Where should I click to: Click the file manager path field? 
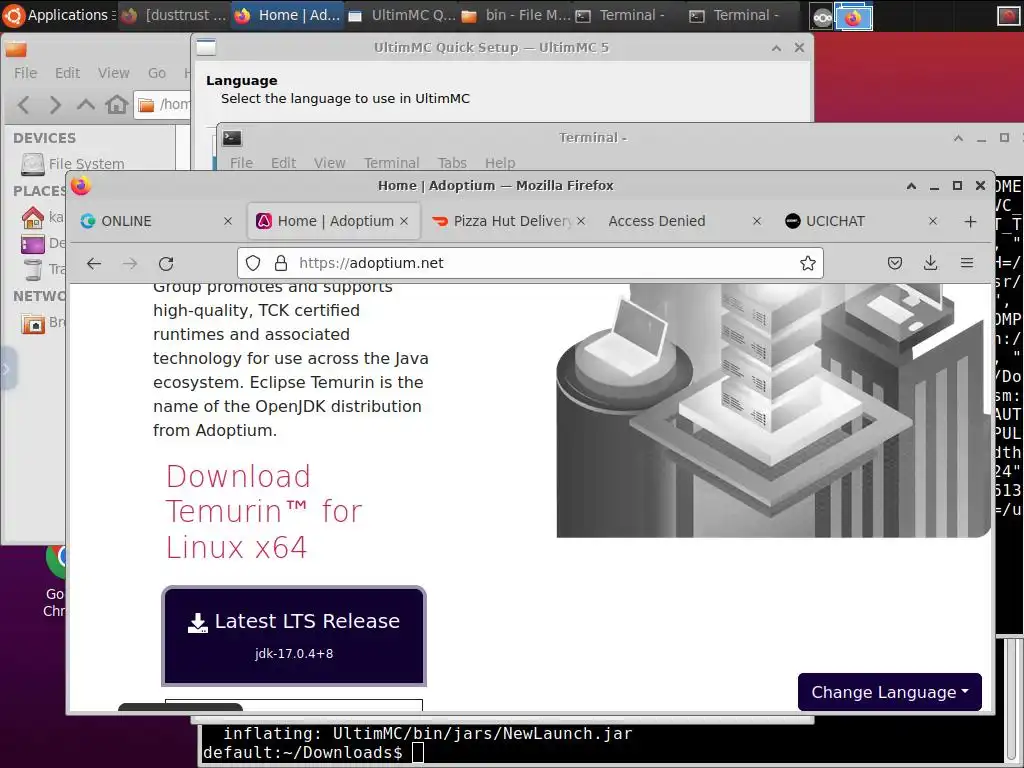(x=163, y=104)
